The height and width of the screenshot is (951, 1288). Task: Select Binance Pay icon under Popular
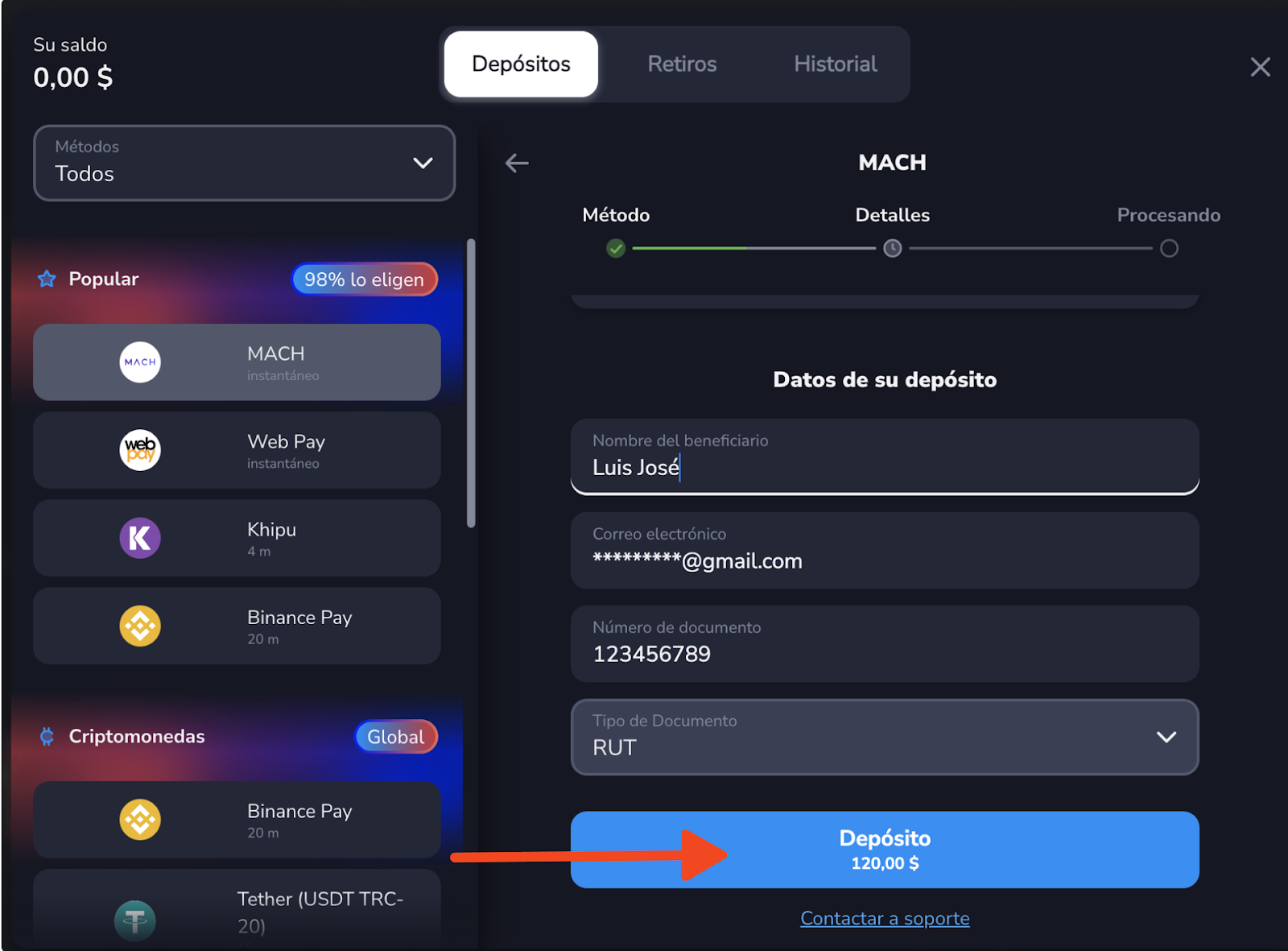[140, 626]
